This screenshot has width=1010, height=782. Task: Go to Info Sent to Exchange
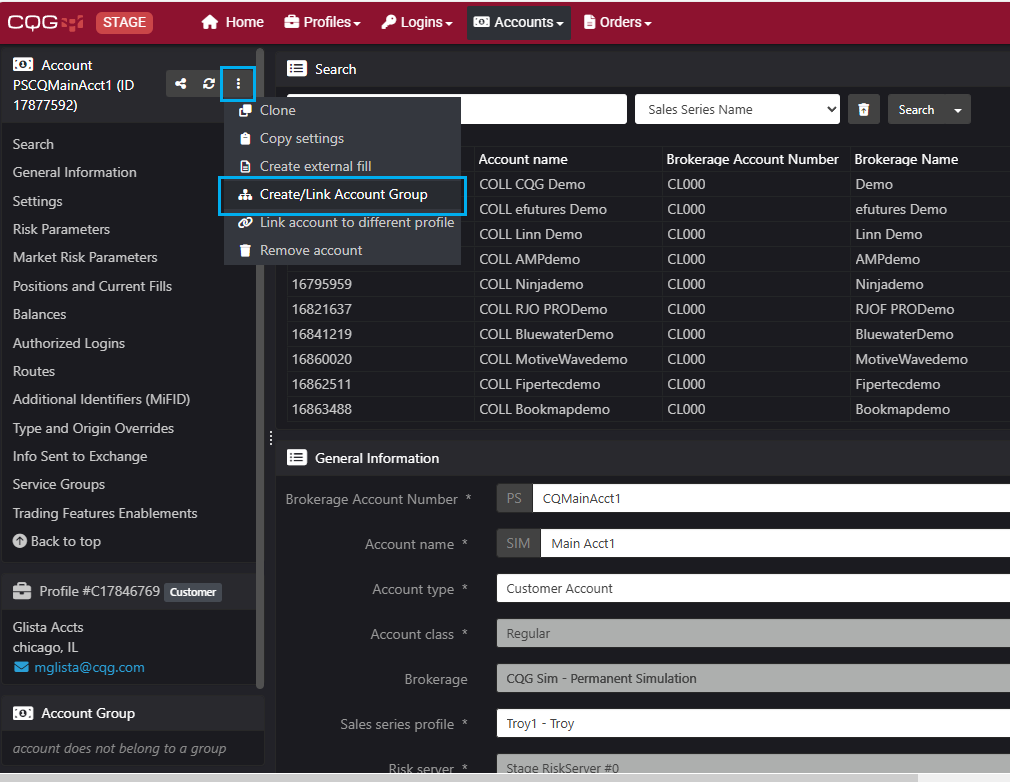point(80,456)
